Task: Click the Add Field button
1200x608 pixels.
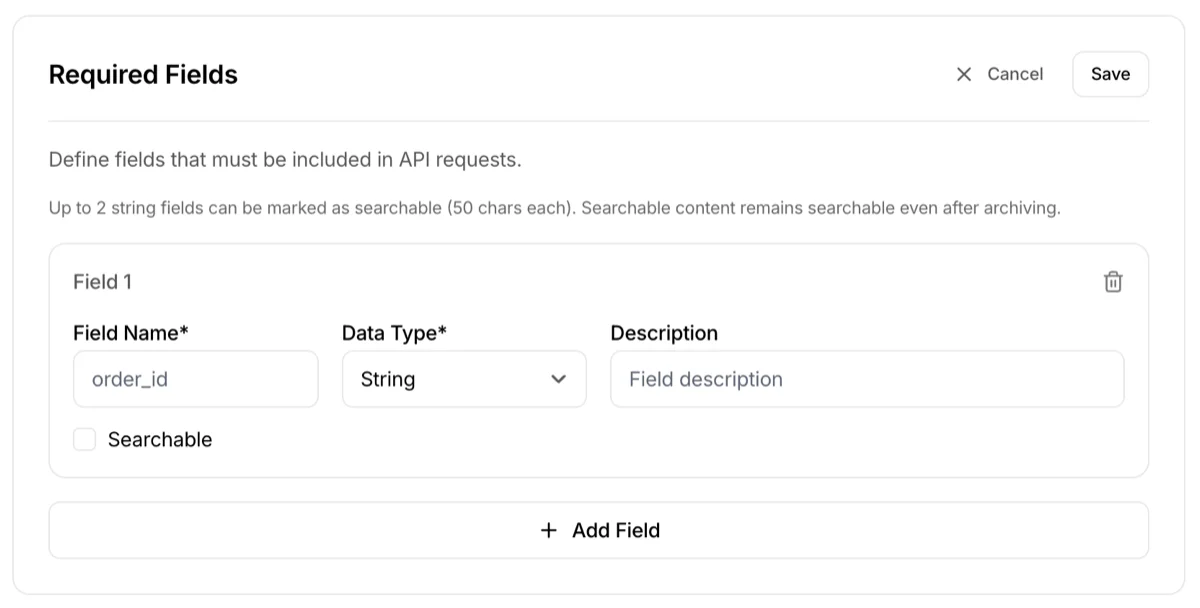Action: tap(599, 530)
